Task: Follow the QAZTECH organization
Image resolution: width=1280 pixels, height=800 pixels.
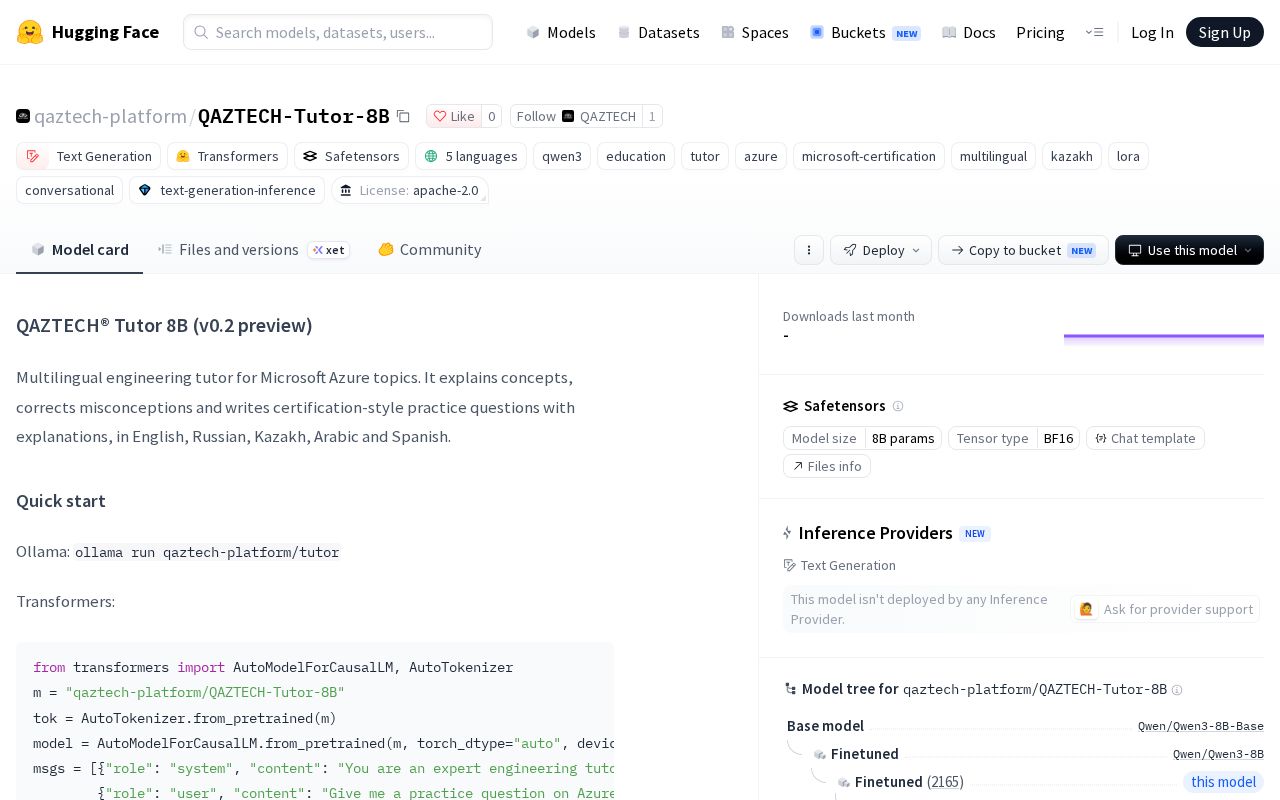Action: (576, 116)
